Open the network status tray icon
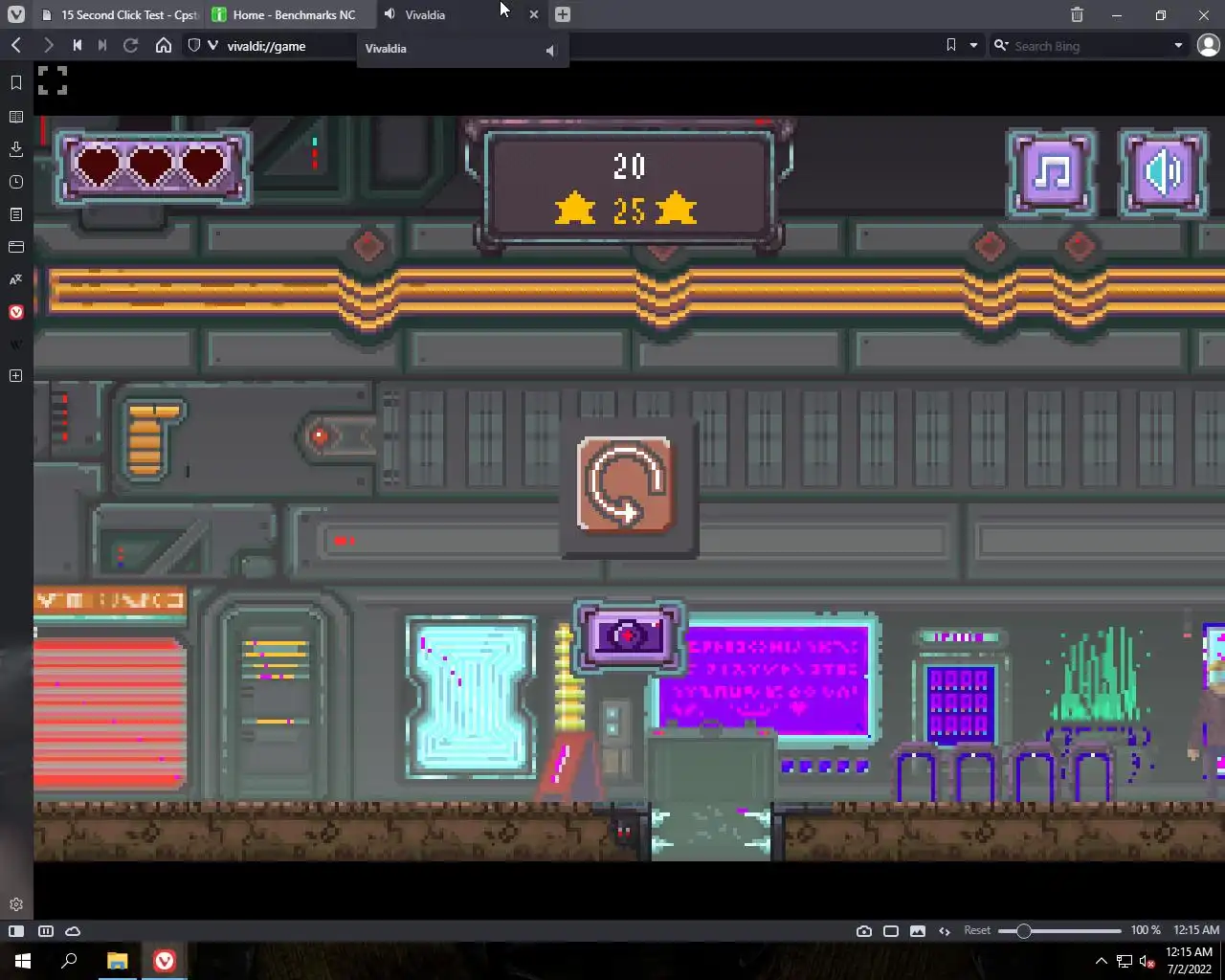Screen dimensions: 1225x980 pos(1124,961)
